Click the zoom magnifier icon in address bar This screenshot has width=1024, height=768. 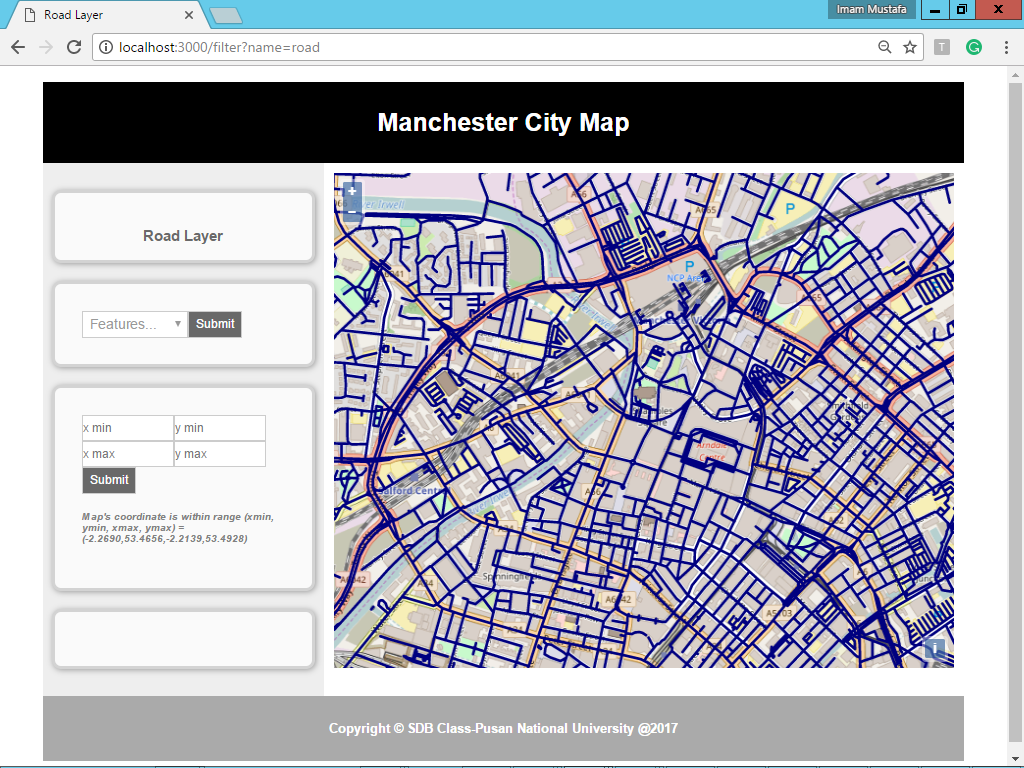(x=884, y=47)
